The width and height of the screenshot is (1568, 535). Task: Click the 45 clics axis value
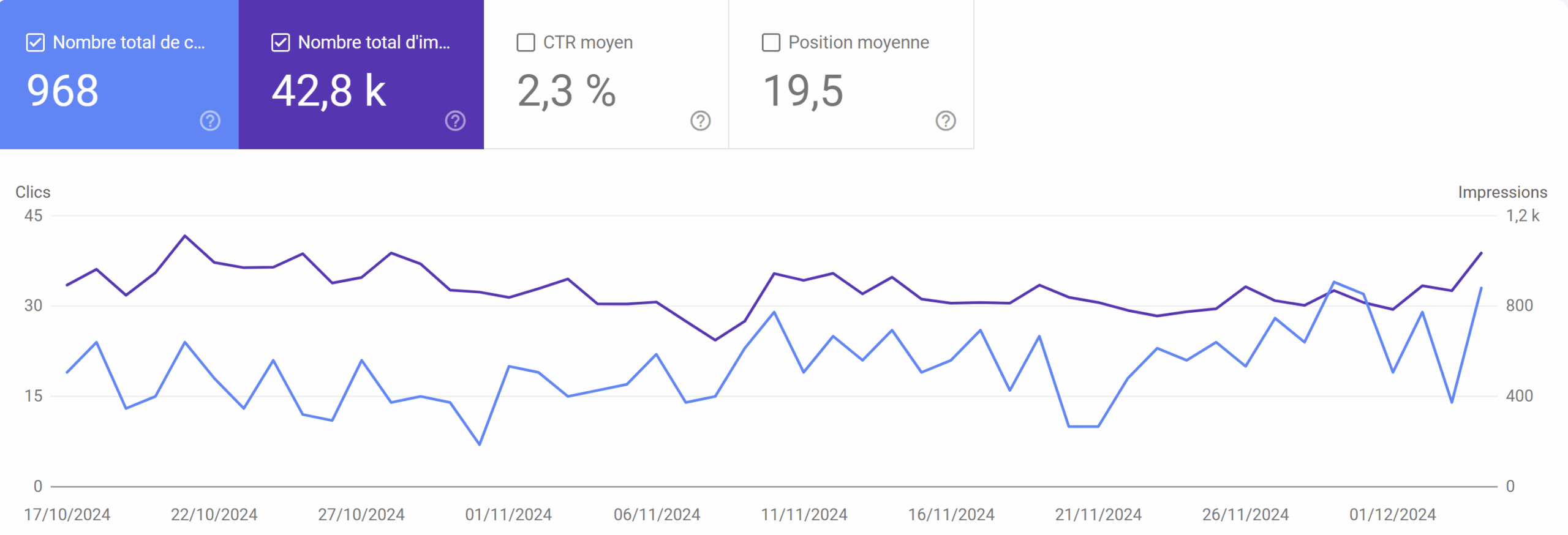click(34, 215)
